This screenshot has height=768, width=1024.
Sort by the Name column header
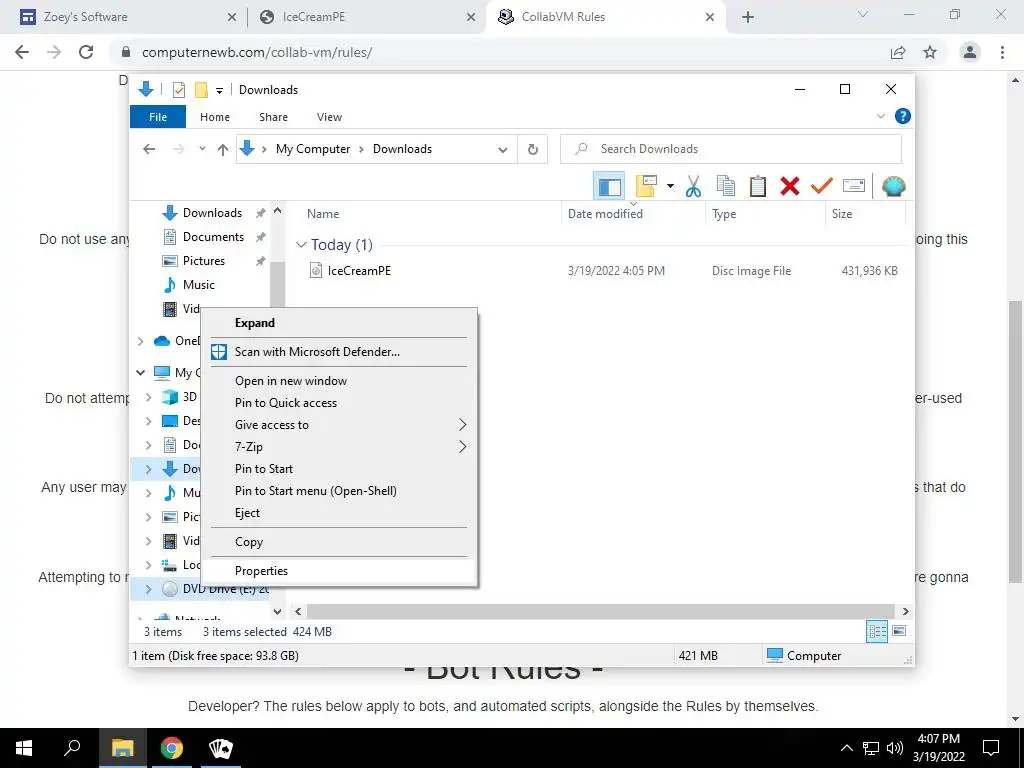click(323, 214)
